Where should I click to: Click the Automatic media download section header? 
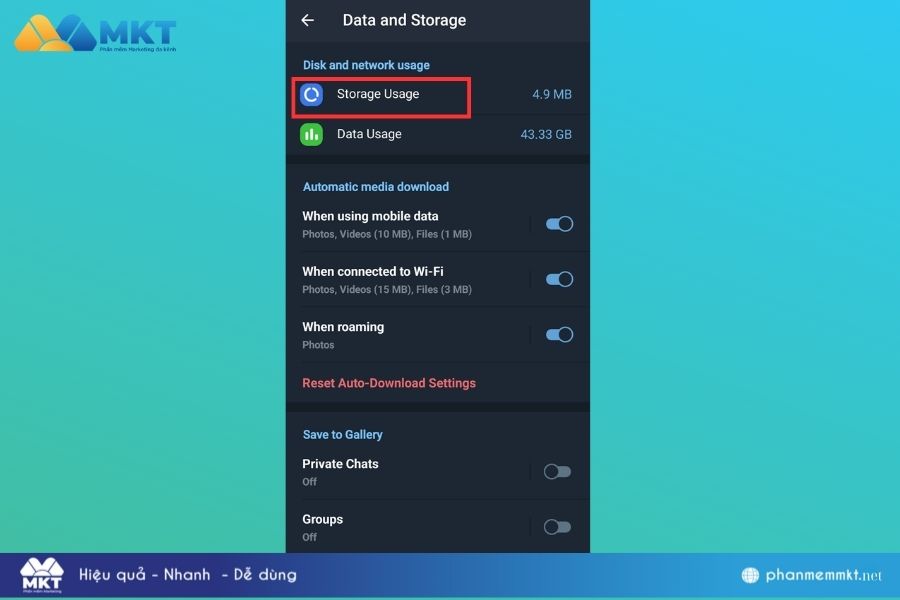[x=375, y=187]
